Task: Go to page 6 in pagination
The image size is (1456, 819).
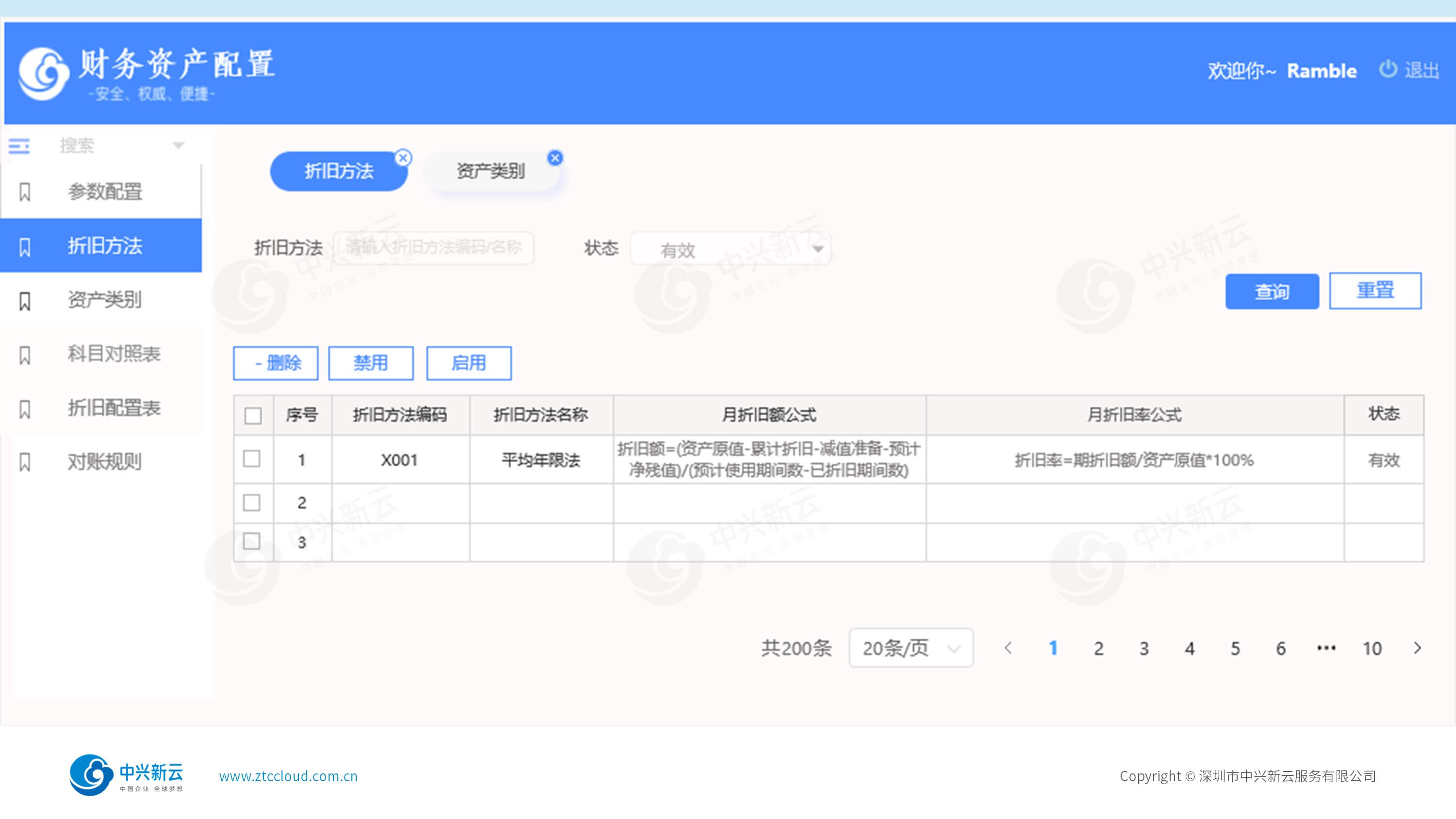Action: pyautogui.click(x=1281, y=648)
